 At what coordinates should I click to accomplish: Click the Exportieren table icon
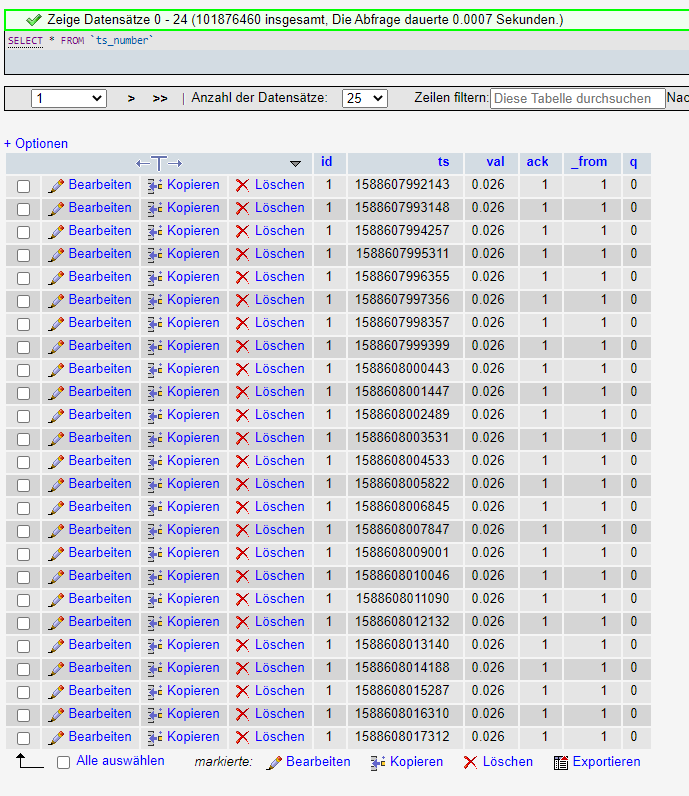(x=561, y=762)
